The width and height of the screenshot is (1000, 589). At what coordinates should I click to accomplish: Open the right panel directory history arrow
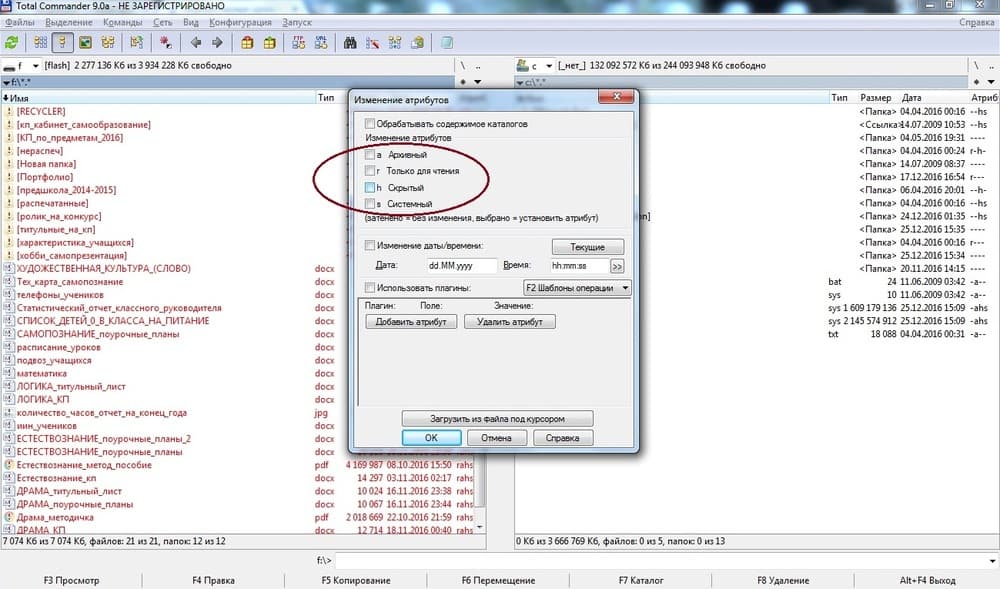(x=991, y=82)
